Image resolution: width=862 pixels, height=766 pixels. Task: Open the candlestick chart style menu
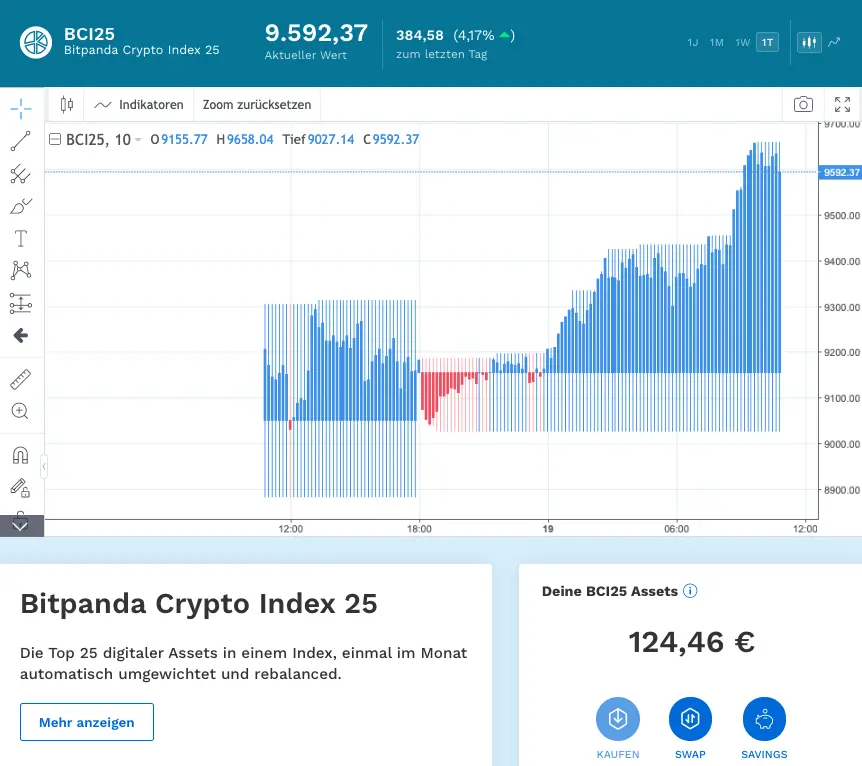[67, 104]
